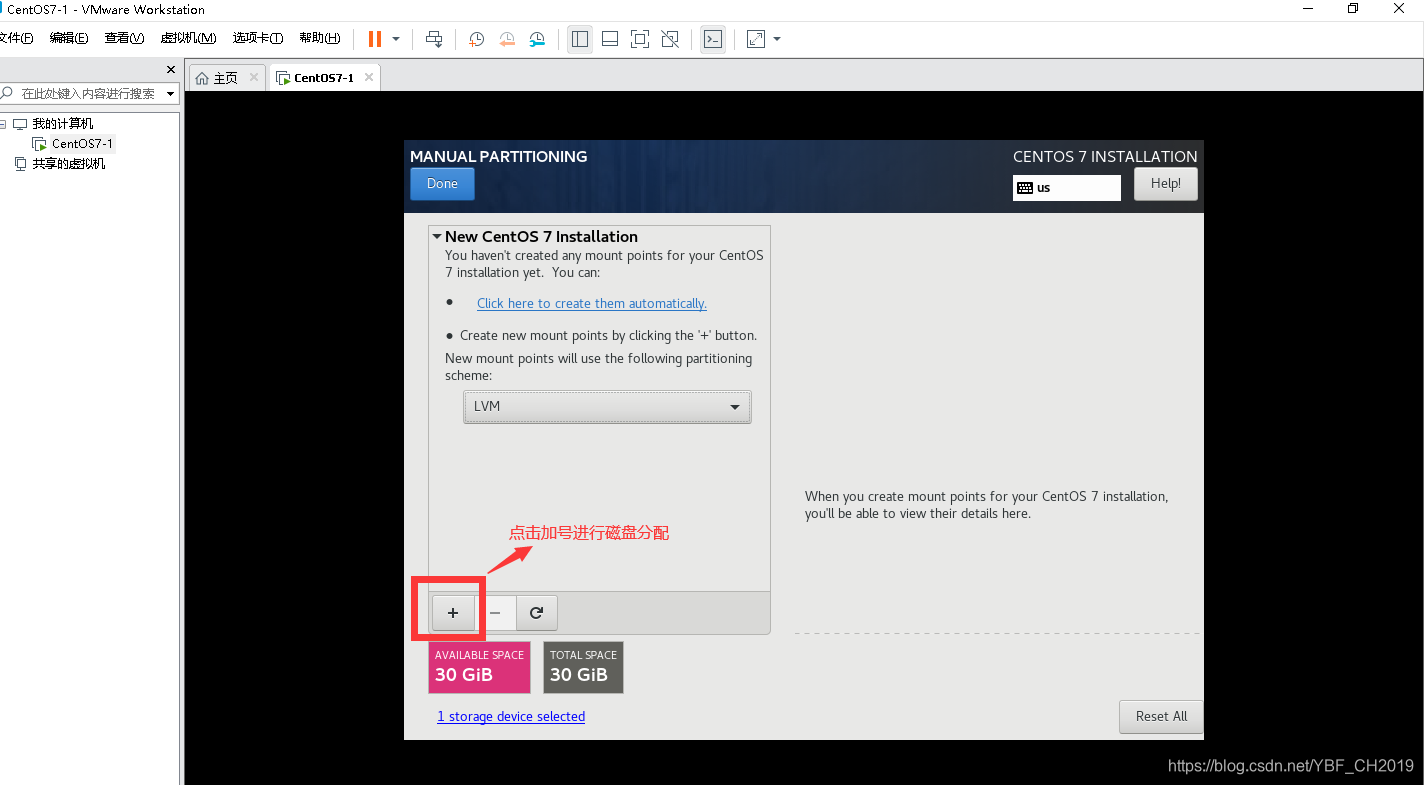Open the power options arrow beside the pause icon
Viewport: 1424px width, 785px height.
396,39
